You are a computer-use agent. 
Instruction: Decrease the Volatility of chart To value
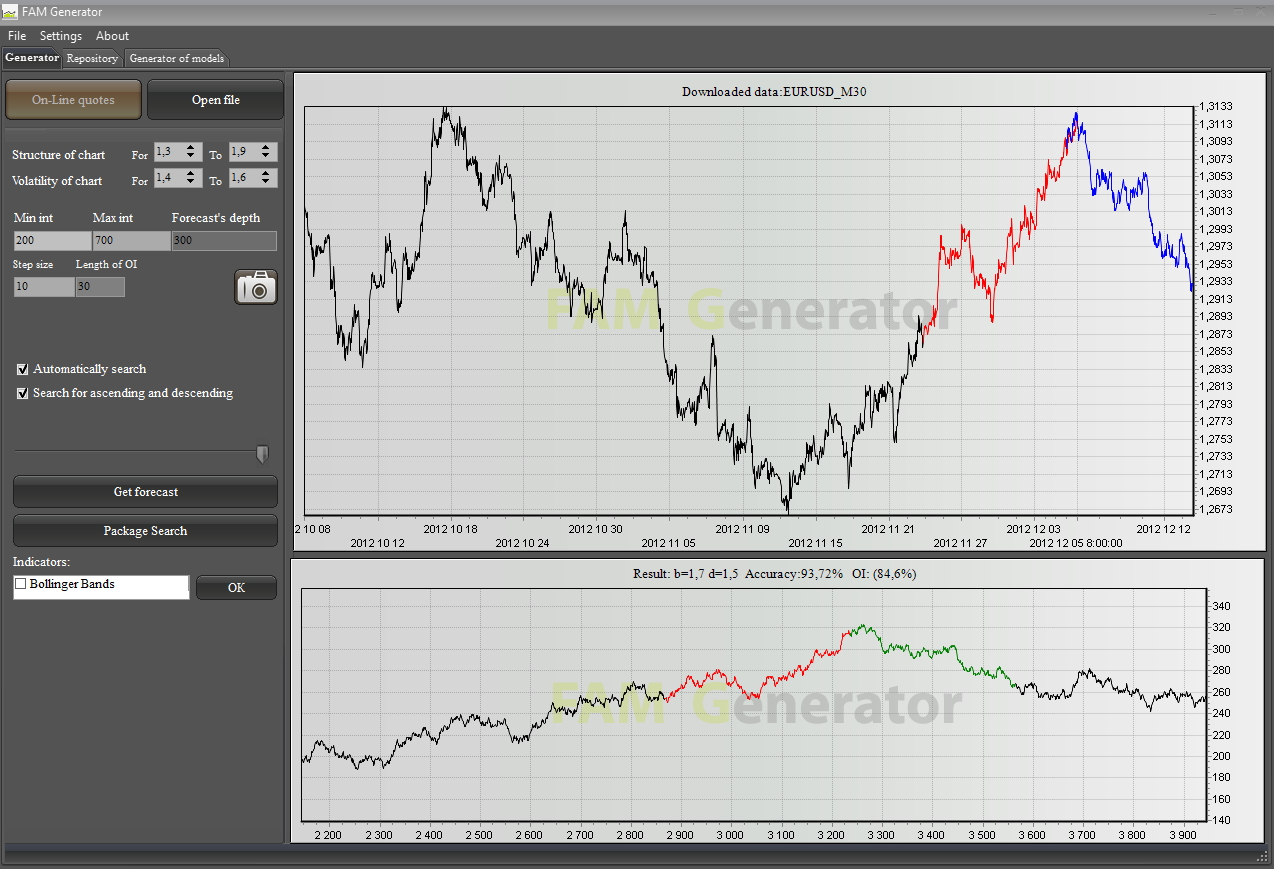point(265,182)
